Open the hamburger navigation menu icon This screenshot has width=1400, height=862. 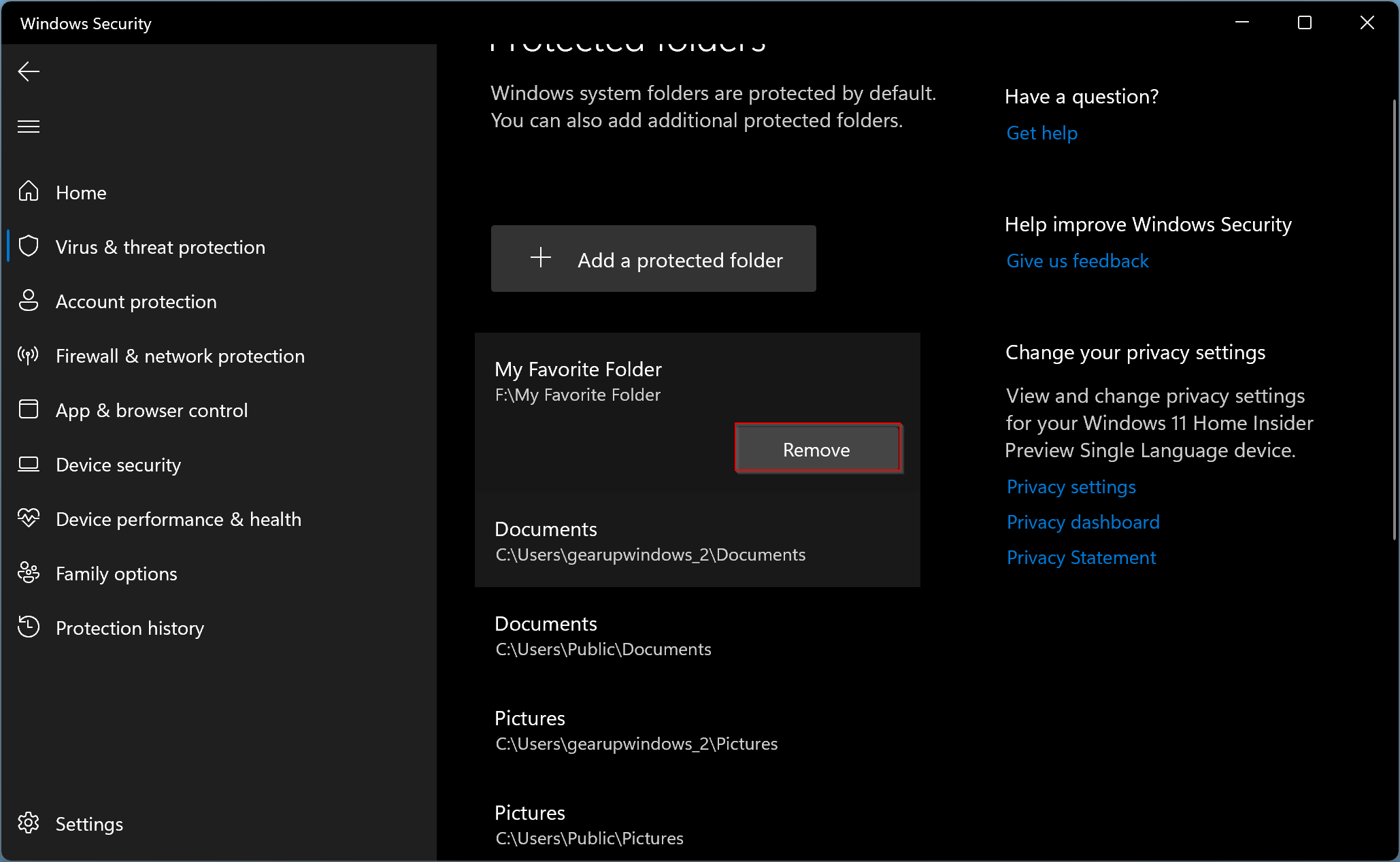pyautogui.click(x=29, y=127)
